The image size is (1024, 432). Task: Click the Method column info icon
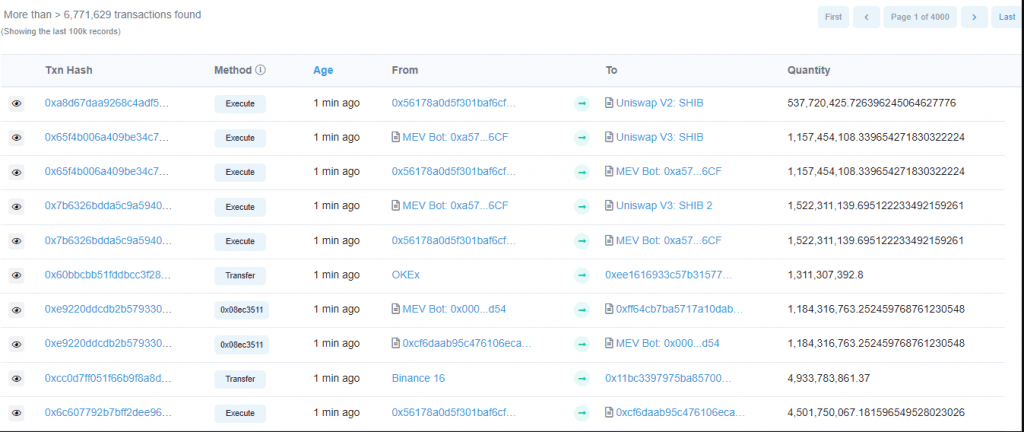(x=261, y=71)
